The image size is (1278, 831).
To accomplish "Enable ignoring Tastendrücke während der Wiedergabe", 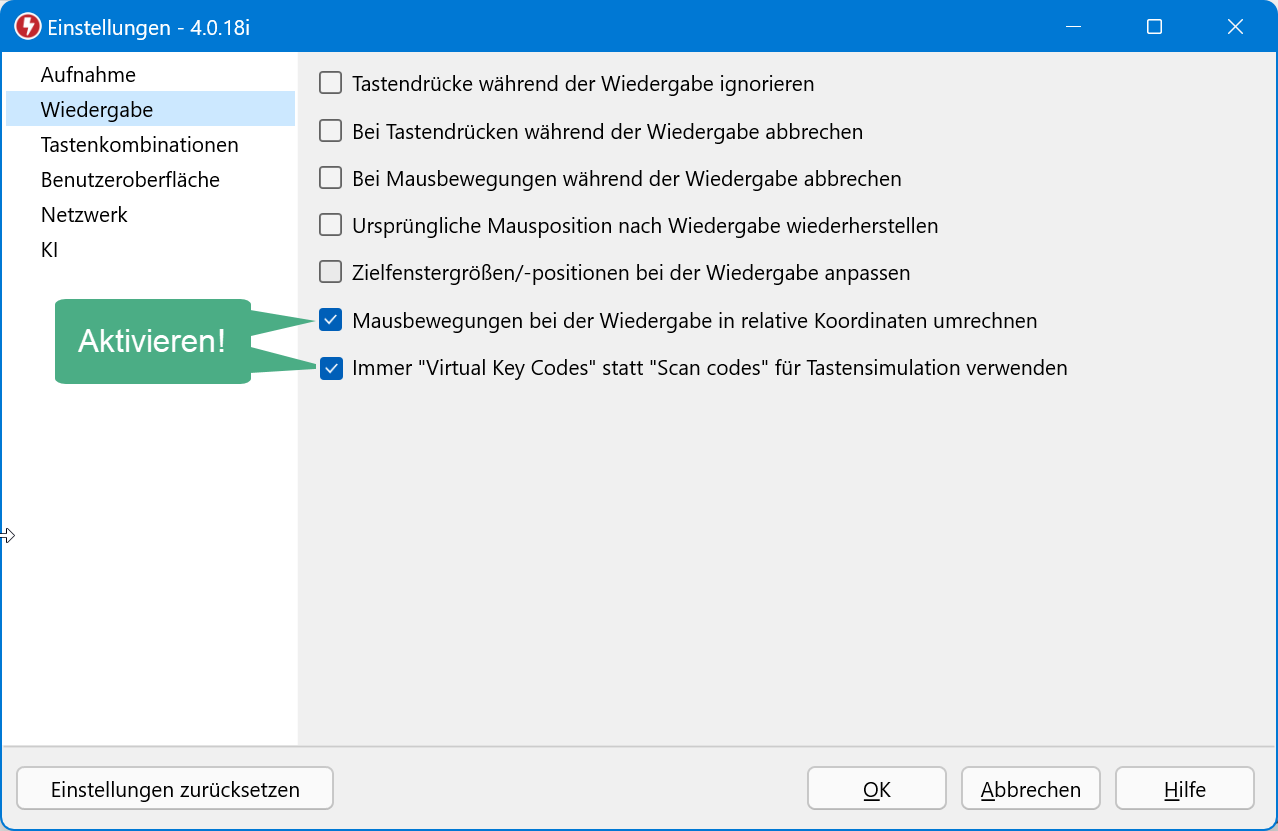I will [x=330, y=83].
